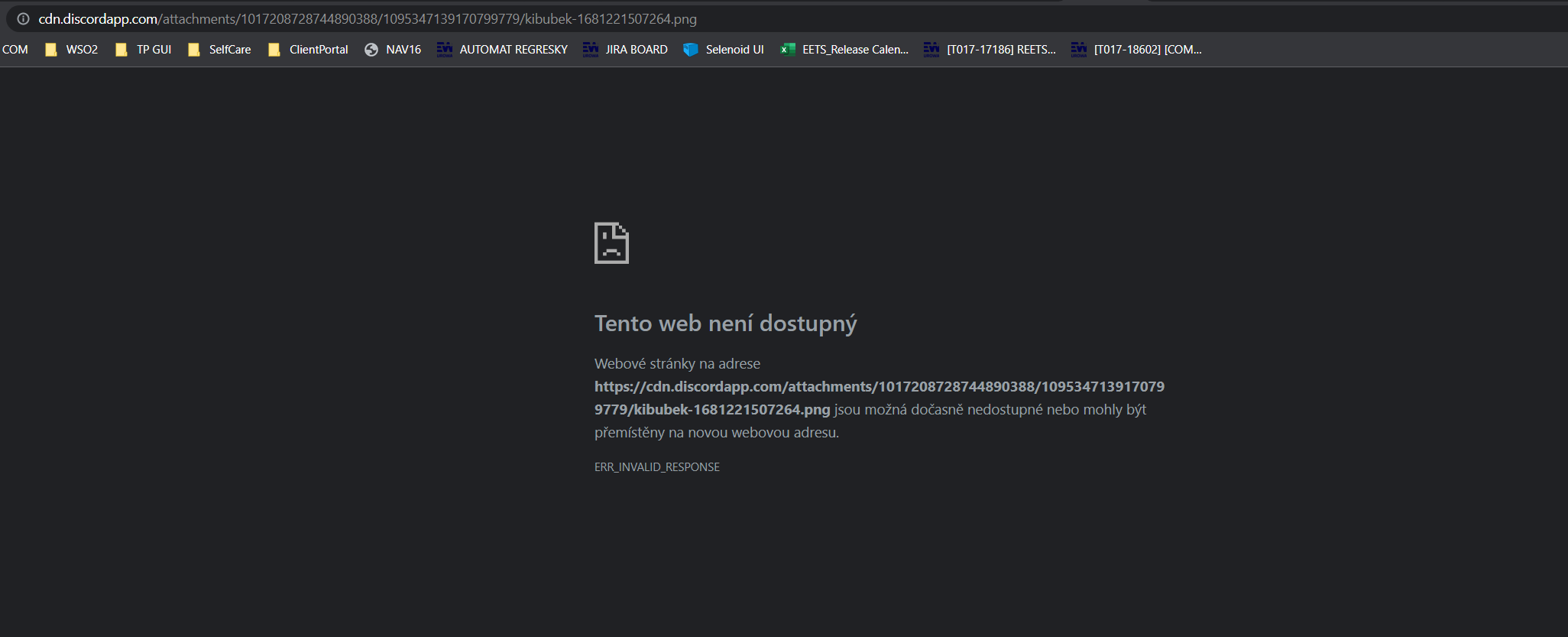1568x637 pixels.
Task: Click the ClientPortal folder icon
Action: (x=274, y=50)
